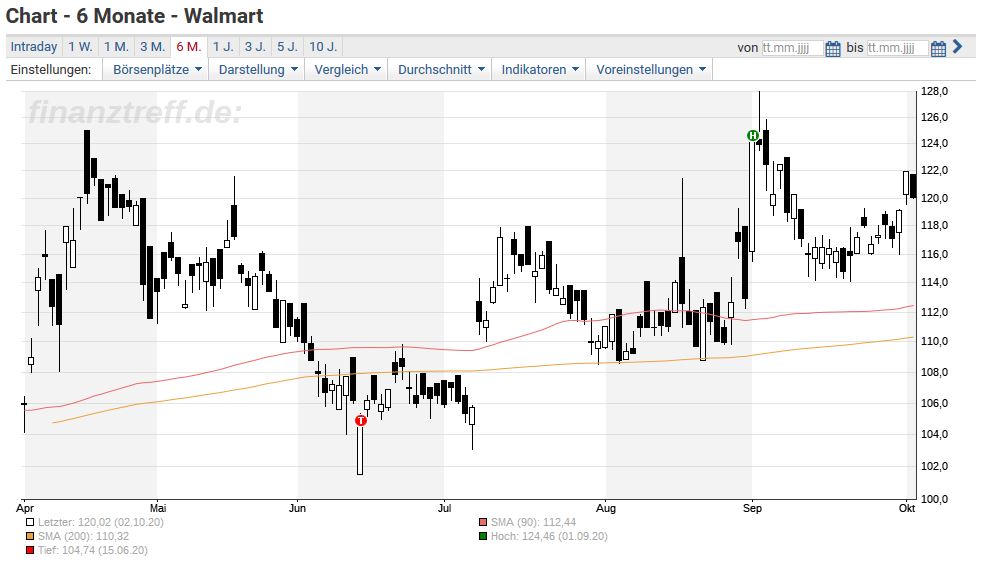Select the 10 J. timeframe
987x565 pixels.
[324, 47]
